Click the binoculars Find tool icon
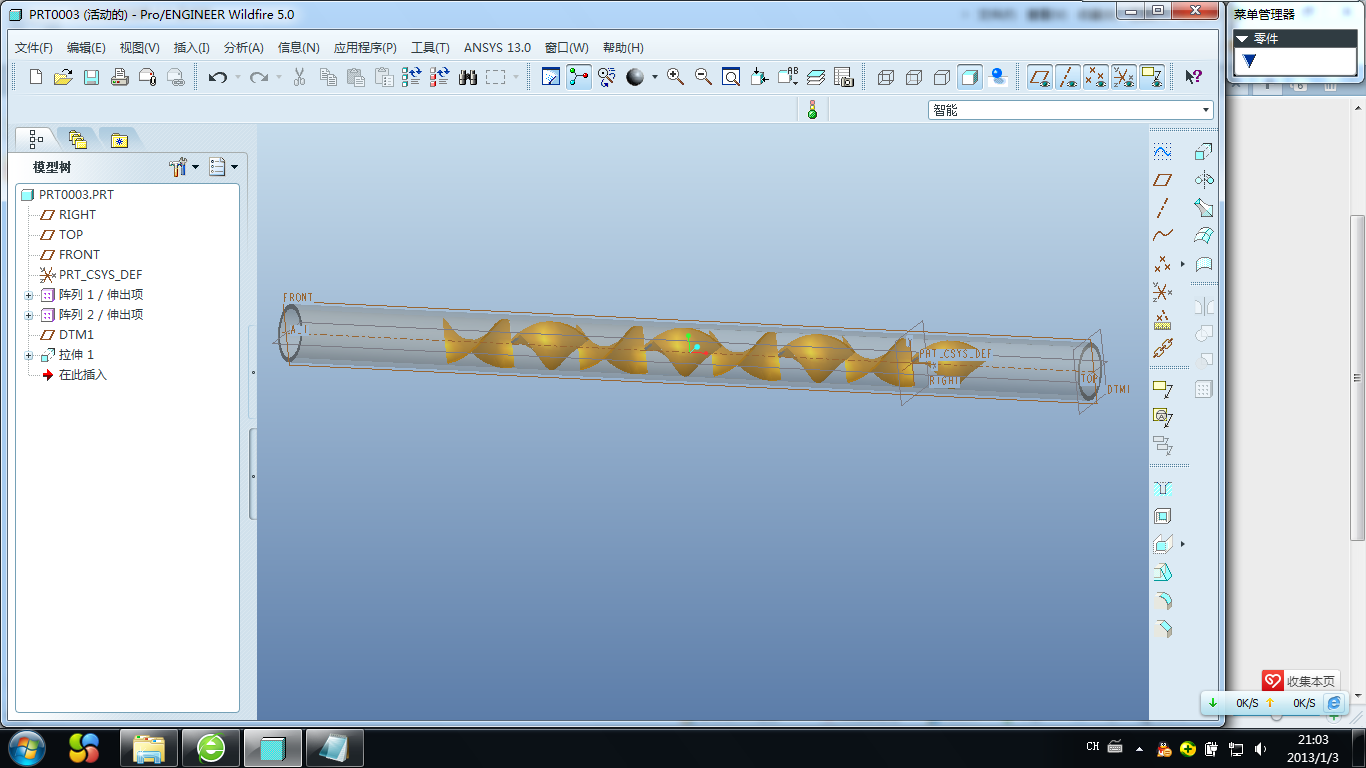The width and height of the screenshot is (1366, 768). point(468,77)
